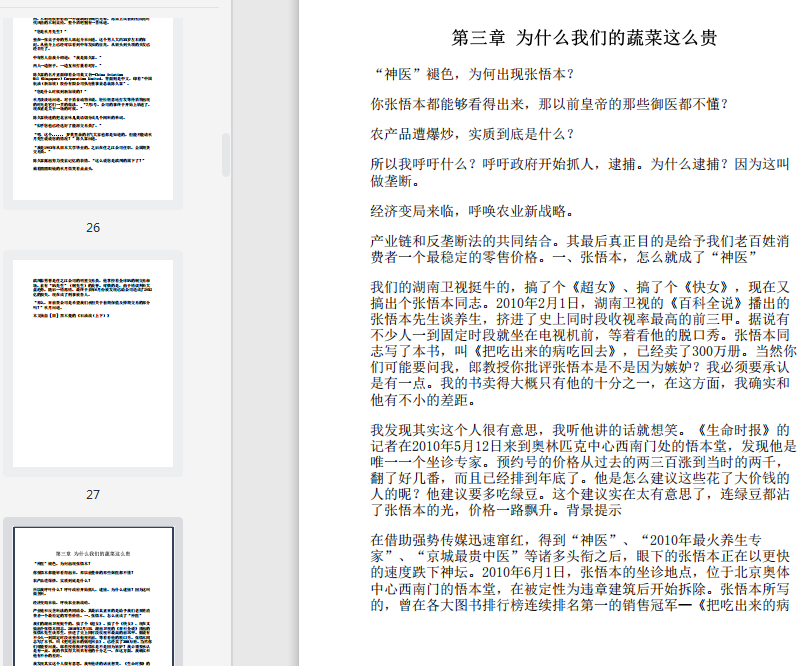
Task: Click the paragraph starting 我们的湖南卫视挺牛的
Action: click(x=584, y=343)
